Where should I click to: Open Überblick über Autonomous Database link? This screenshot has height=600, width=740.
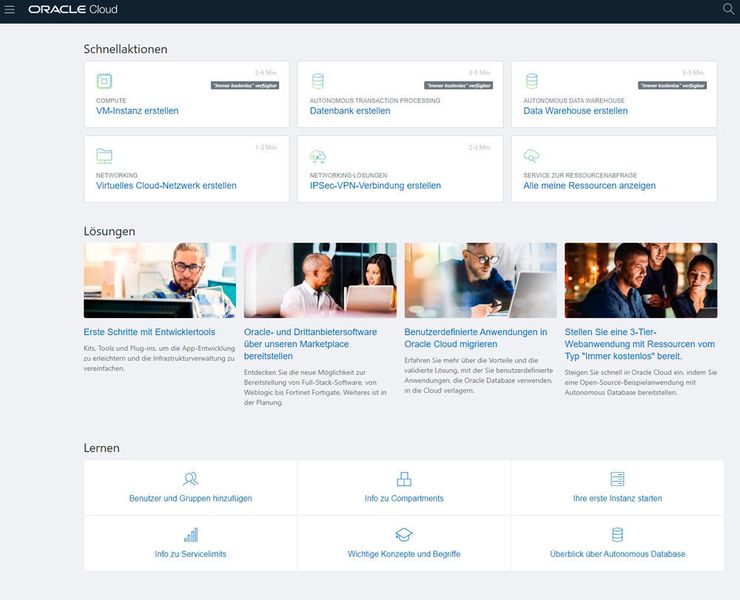[x=617, y=554]
